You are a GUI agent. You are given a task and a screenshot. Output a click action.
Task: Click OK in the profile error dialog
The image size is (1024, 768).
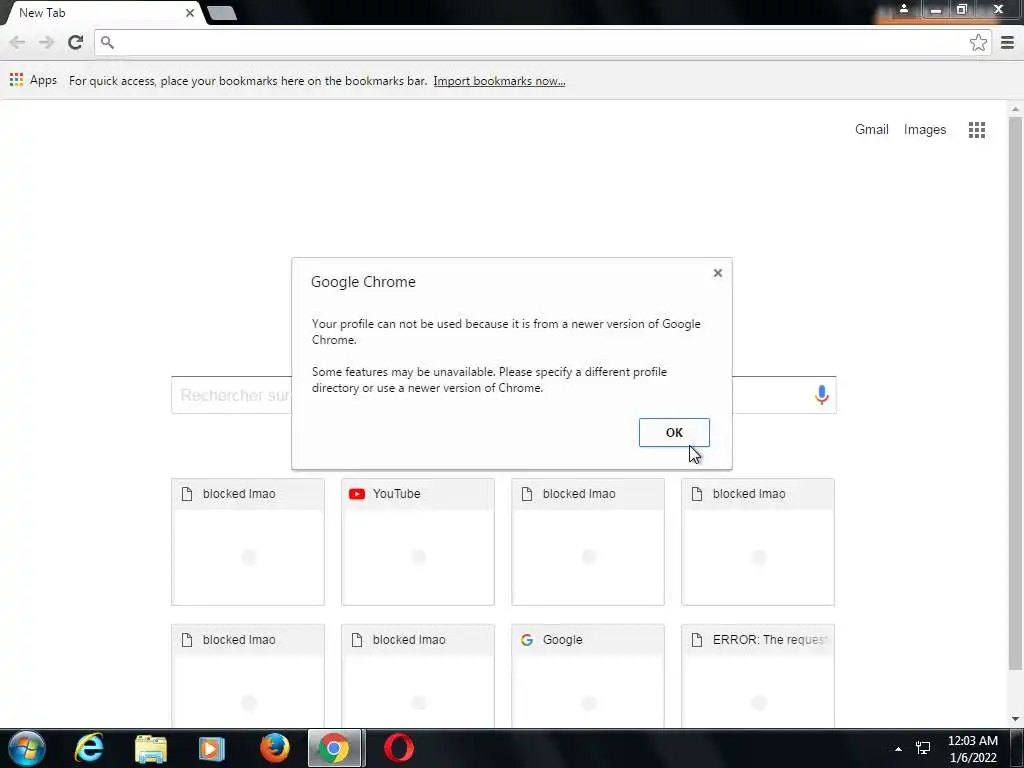pos(674,432)
